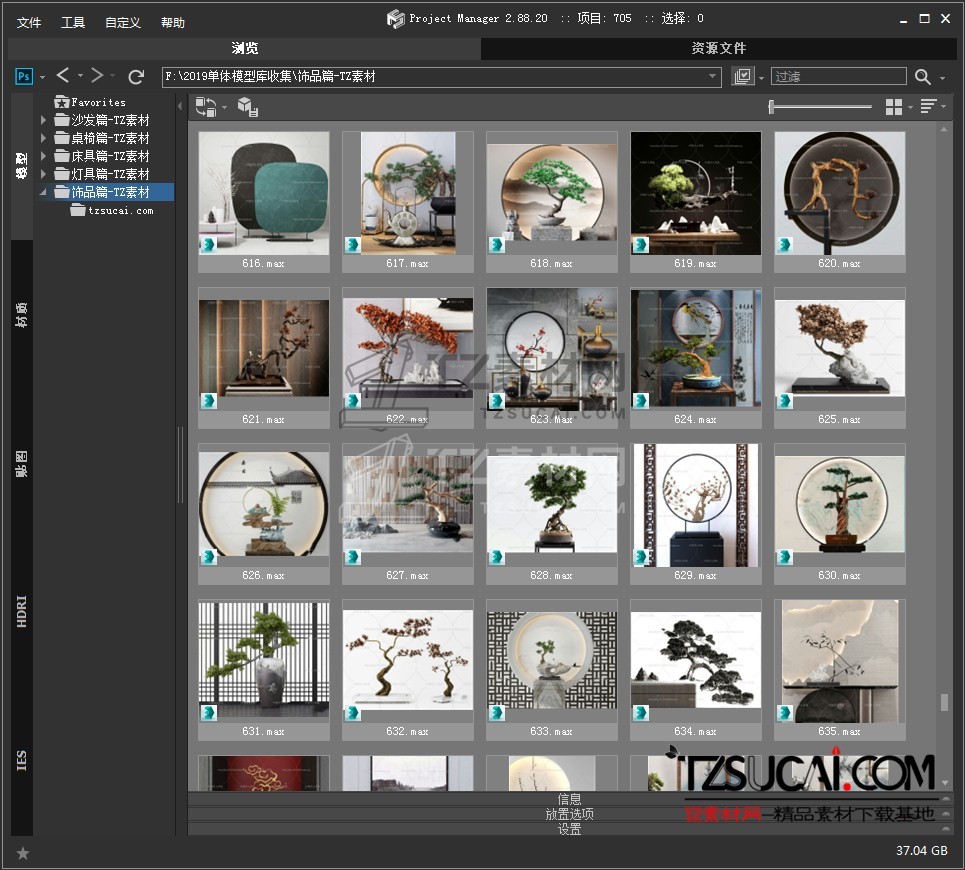This screenshot has width=965, height=870.
Task: Open the sort options icon
Action: coord(928,107)
